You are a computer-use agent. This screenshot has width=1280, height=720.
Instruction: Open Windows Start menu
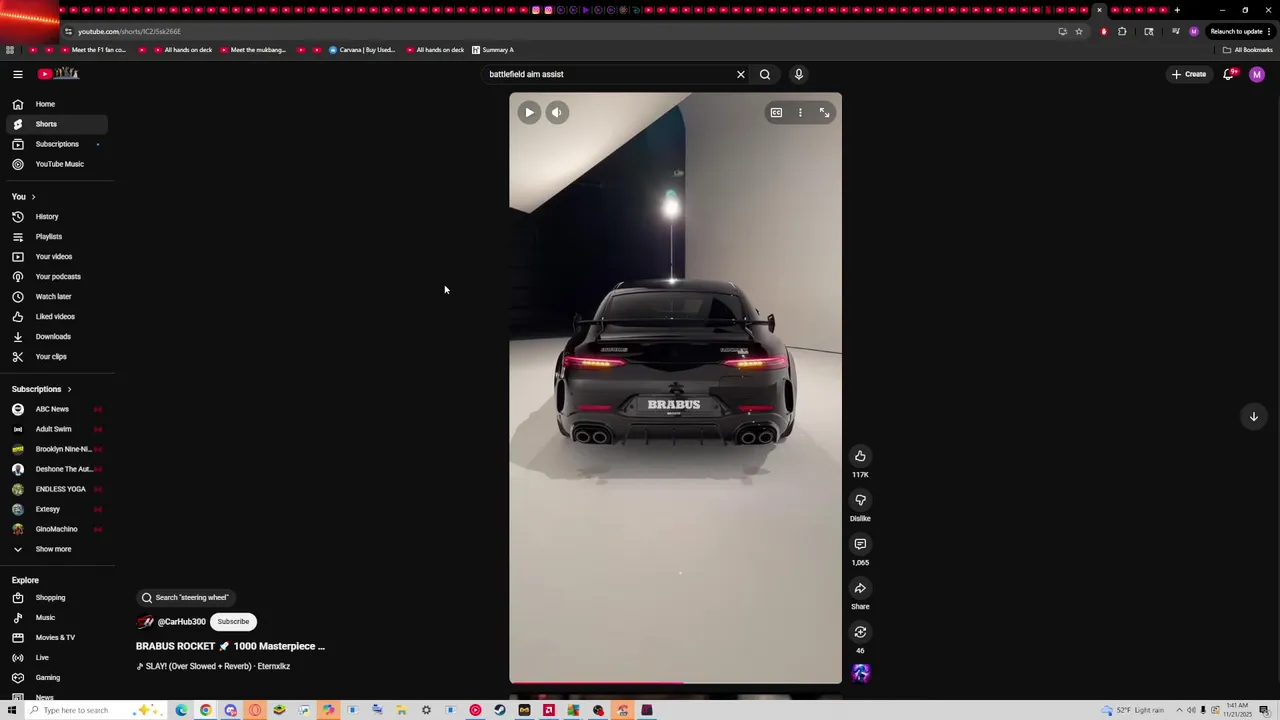click(x=11, y=710)
